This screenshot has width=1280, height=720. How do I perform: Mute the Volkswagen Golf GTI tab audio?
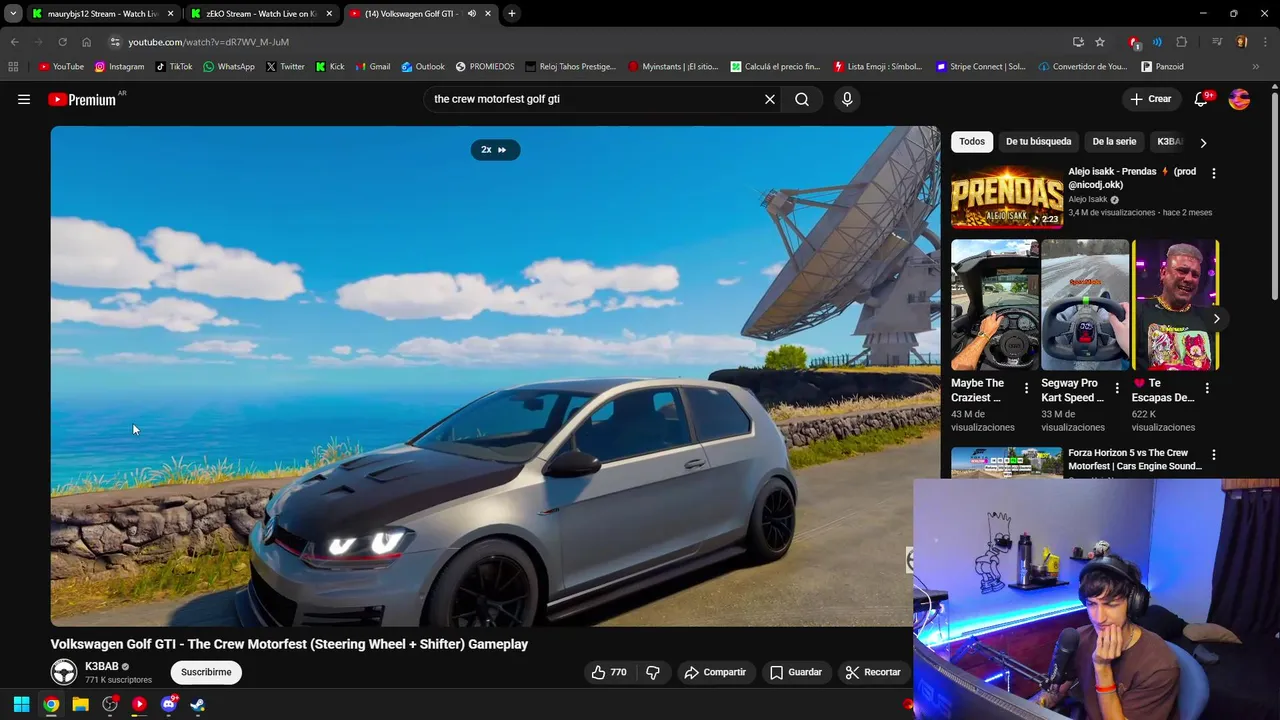(471, 14)
